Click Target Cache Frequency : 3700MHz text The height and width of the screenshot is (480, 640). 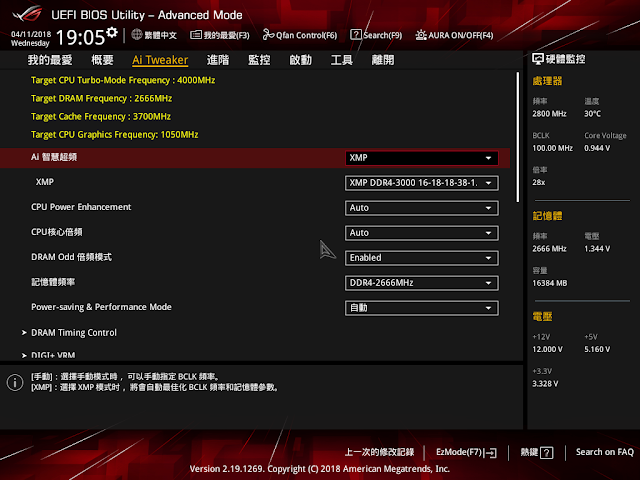pyautogui.click(x=101, y=116)
